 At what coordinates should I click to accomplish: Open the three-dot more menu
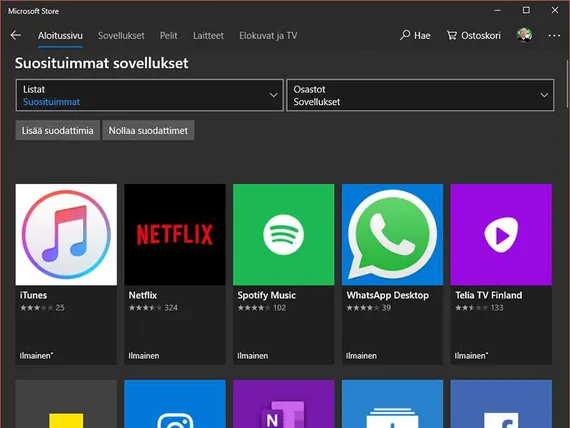(554, 35)
